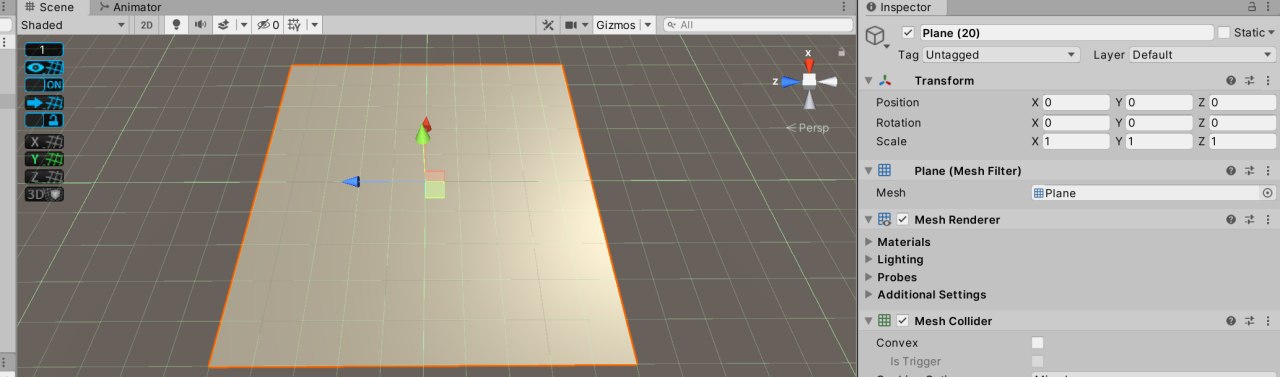Open Transform component preset icon
The height and width of the screenshot is (377, 1280).
[x=1249, y=81]
